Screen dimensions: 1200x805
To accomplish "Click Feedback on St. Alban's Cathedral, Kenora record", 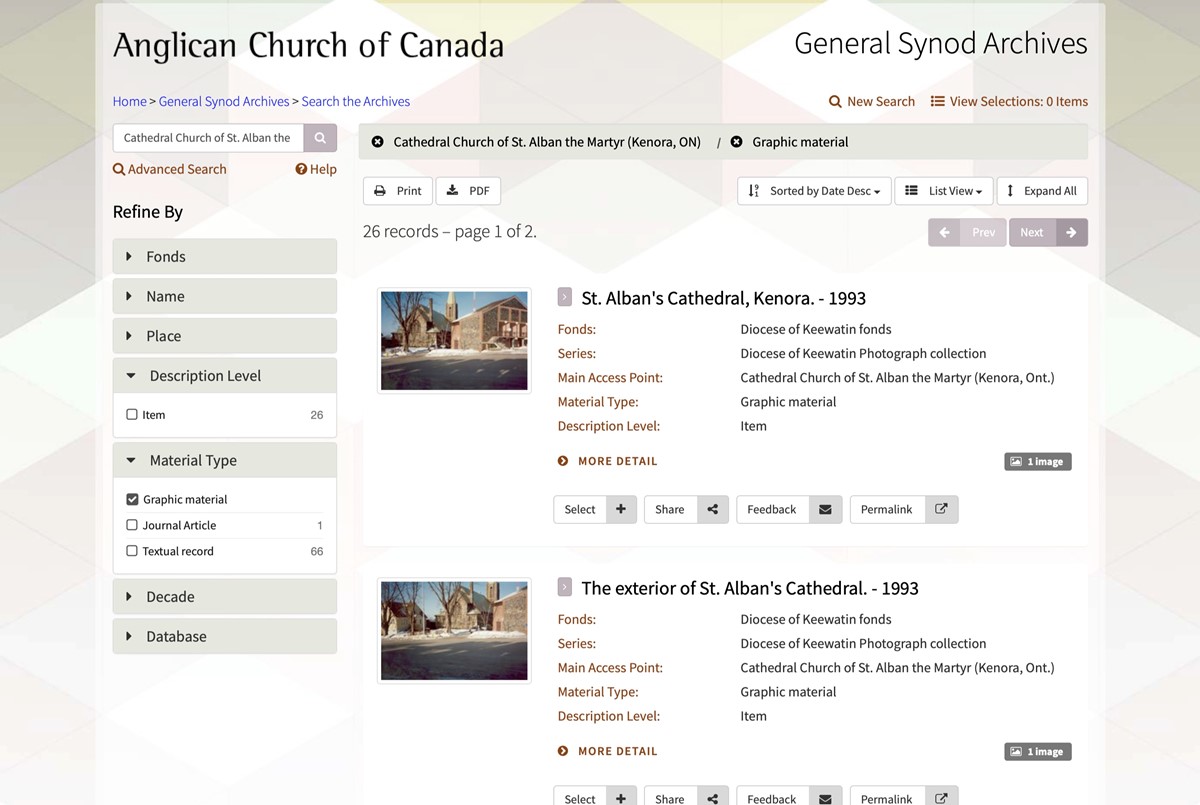I will pos(772,509).
